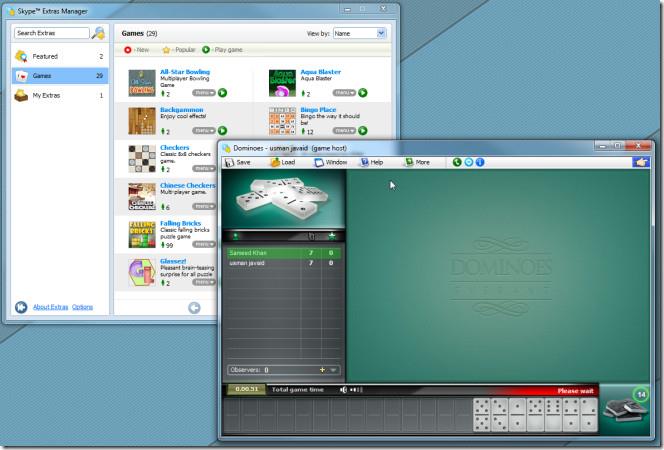This screenshot has height=450, width=664.
Task: Expand the menu dropdown for Chinese Checkers
Action: click(204, 206)
